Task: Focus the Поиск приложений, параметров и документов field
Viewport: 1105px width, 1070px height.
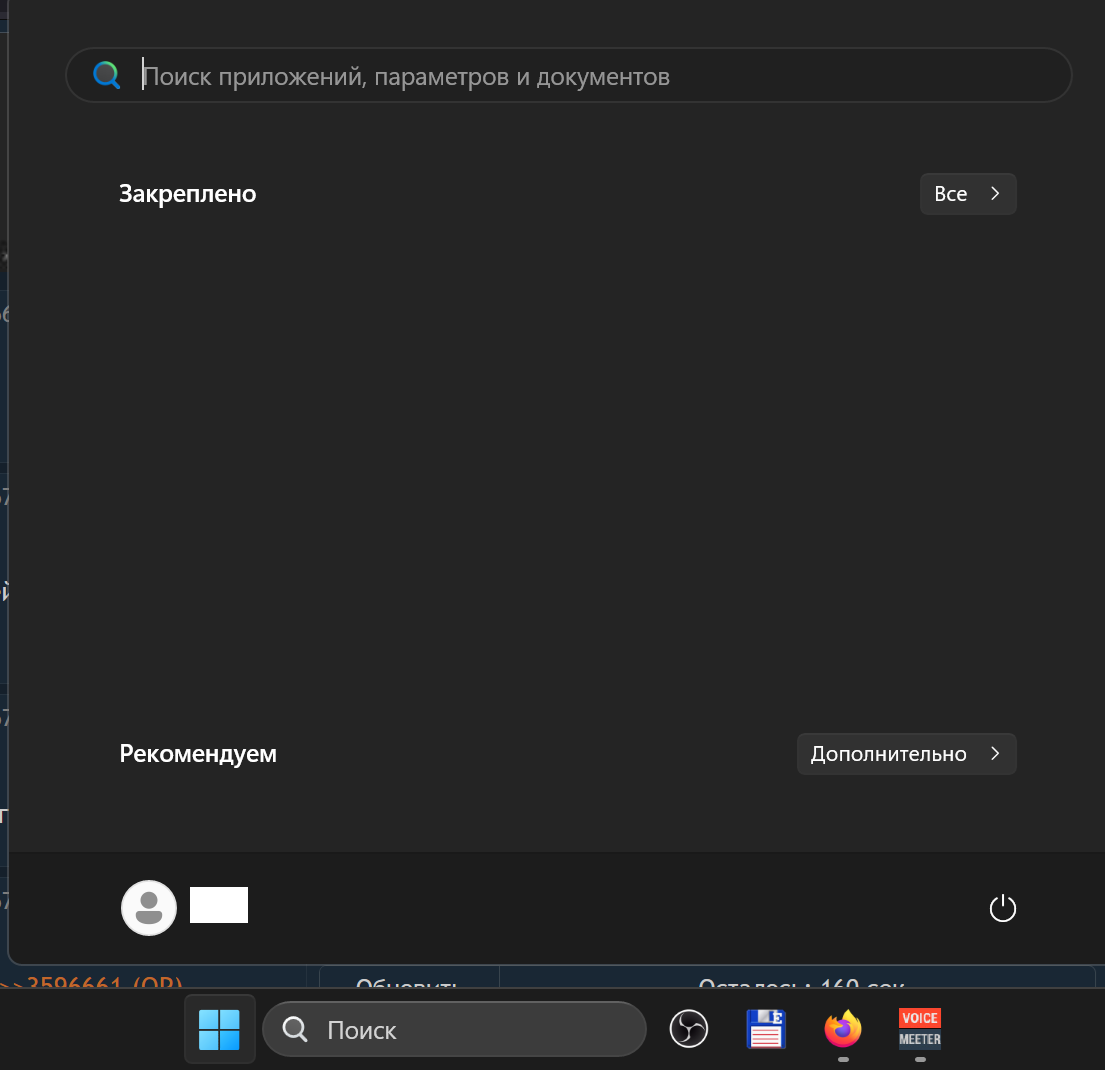Action: click(x=569, y=75)
